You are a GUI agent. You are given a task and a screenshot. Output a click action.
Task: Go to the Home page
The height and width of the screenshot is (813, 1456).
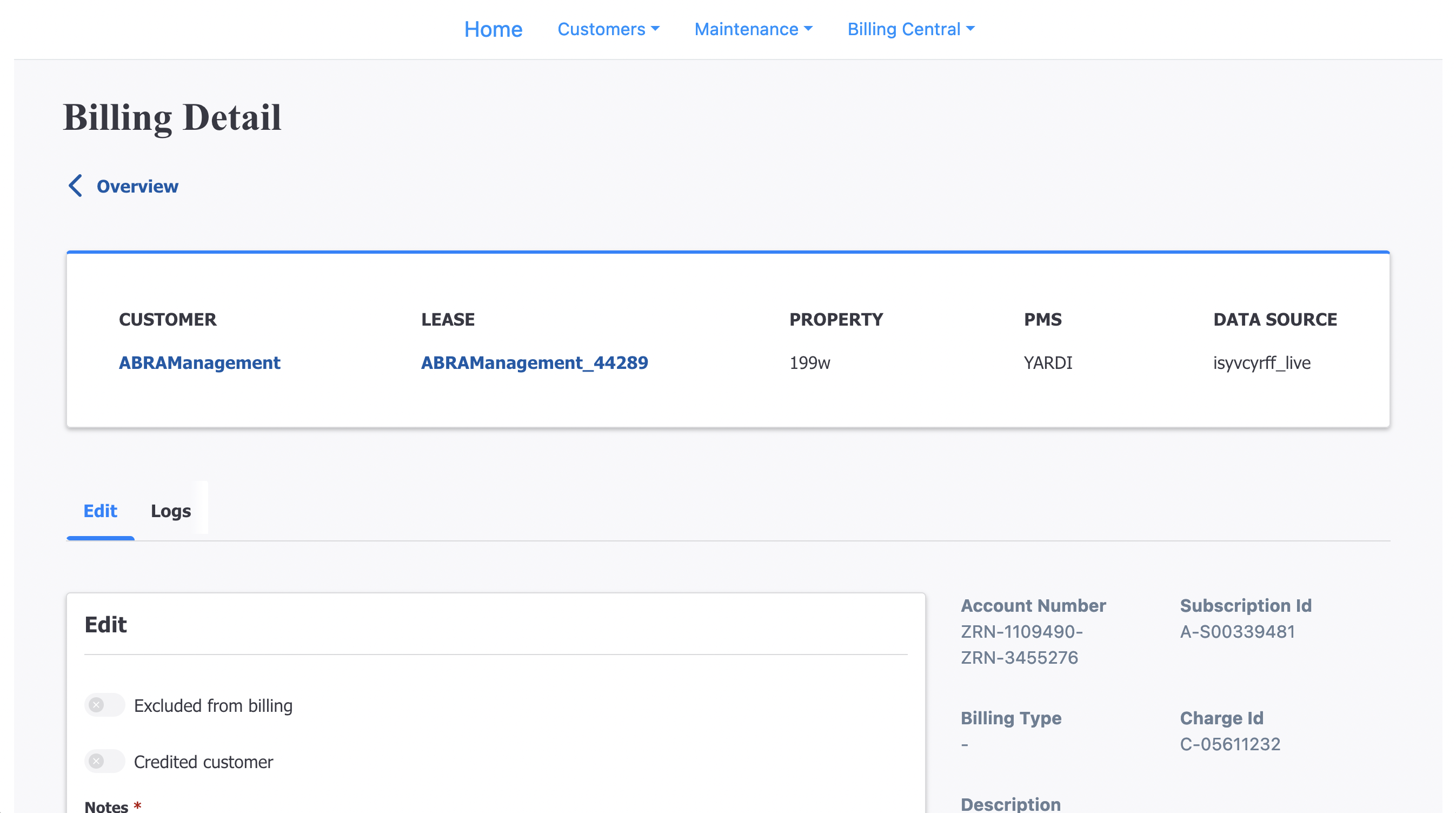pyautogui.click(x=493, y=29)
